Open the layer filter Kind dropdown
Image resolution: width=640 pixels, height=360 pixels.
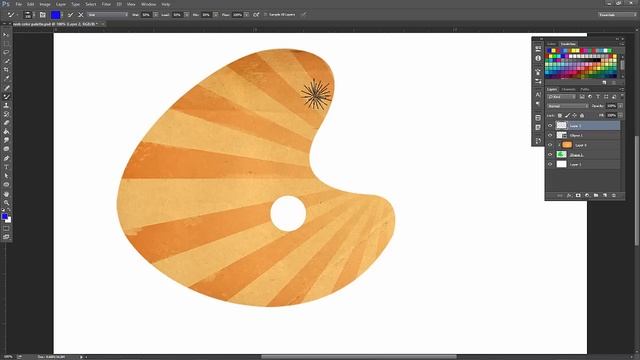click(562, 97)
